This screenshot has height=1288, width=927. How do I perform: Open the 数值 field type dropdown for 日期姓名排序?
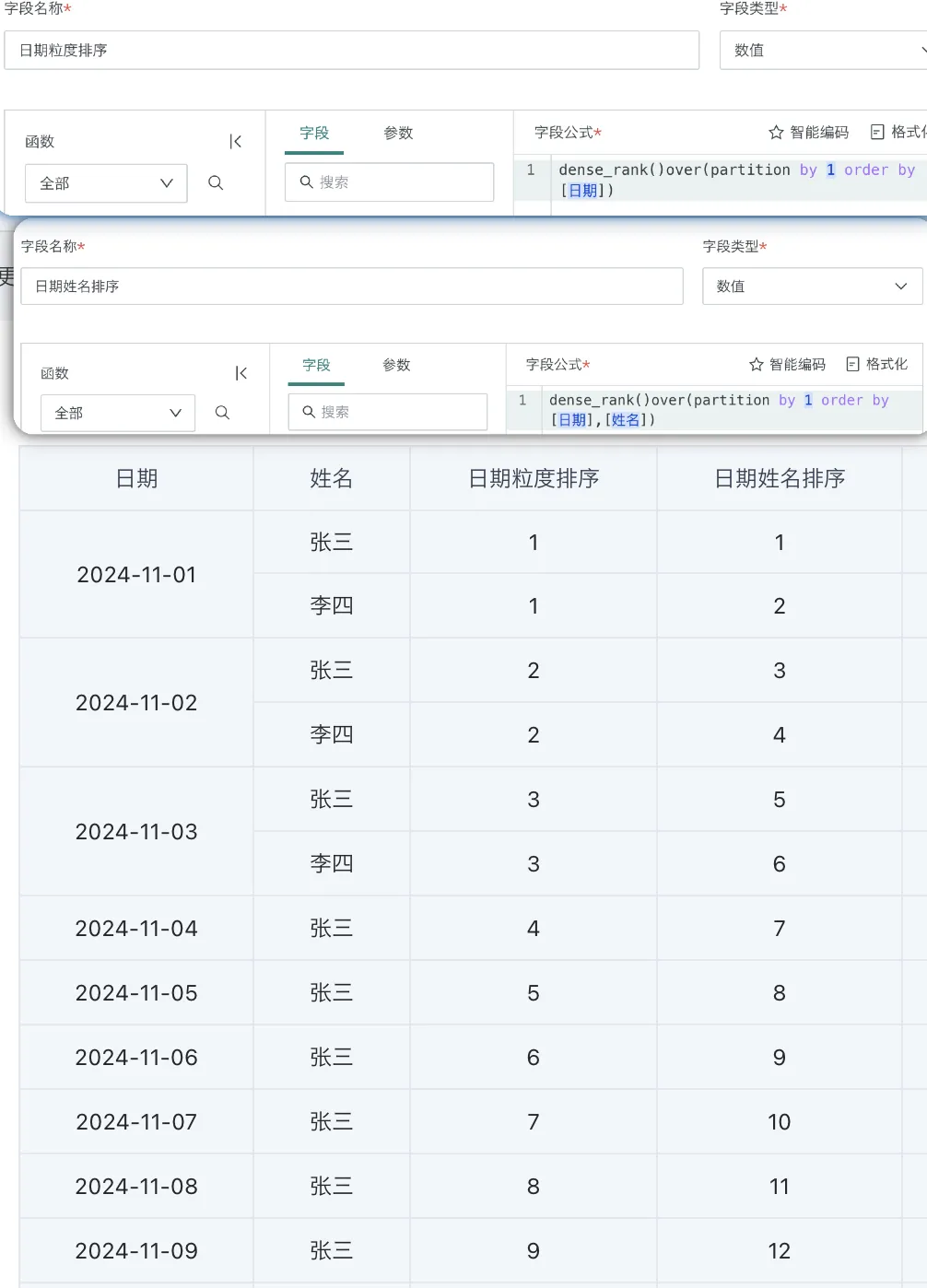812,287
